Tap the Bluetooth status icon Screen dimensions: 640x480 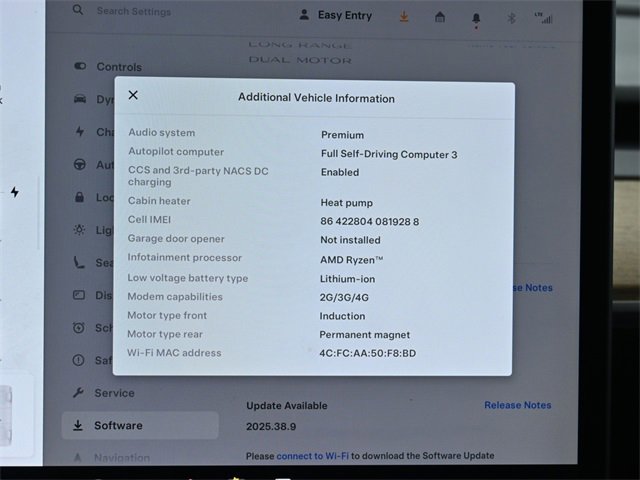pyautogui.click(x=511, y=18)
